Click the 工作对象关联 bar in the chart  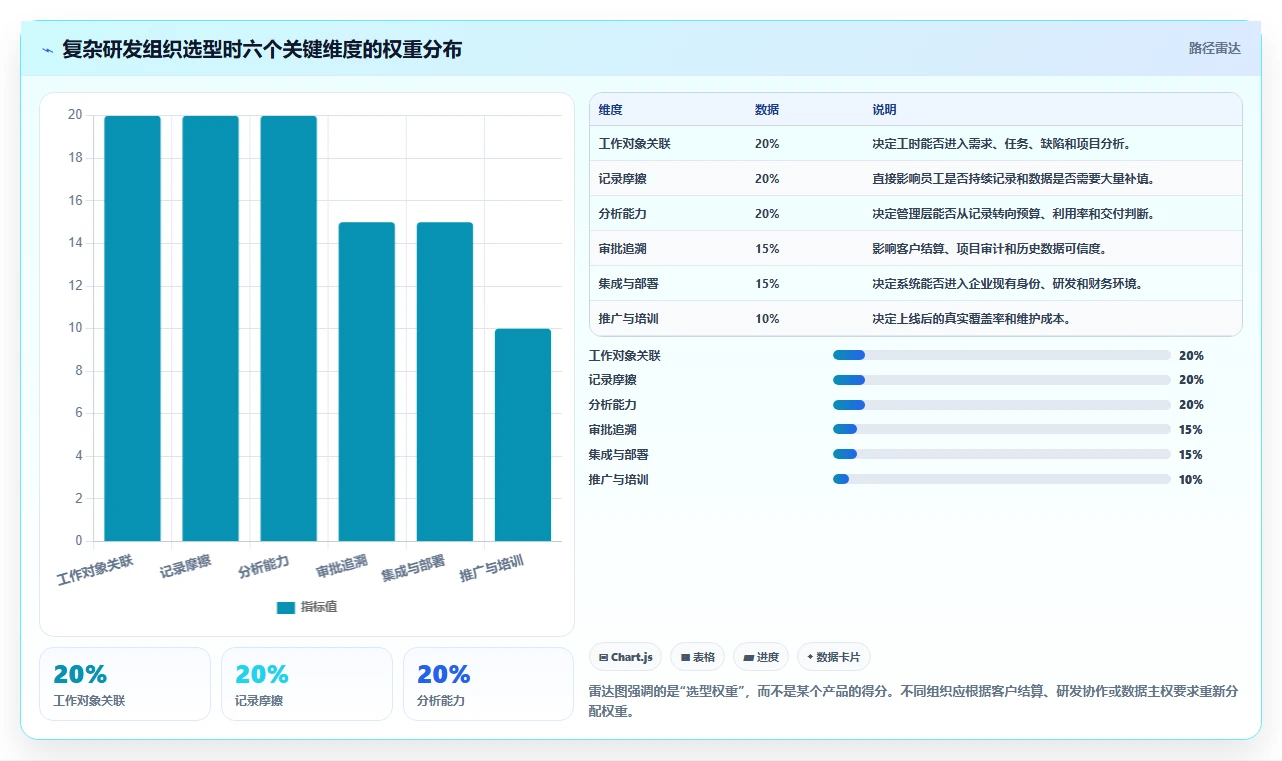(x=132, y=329)
